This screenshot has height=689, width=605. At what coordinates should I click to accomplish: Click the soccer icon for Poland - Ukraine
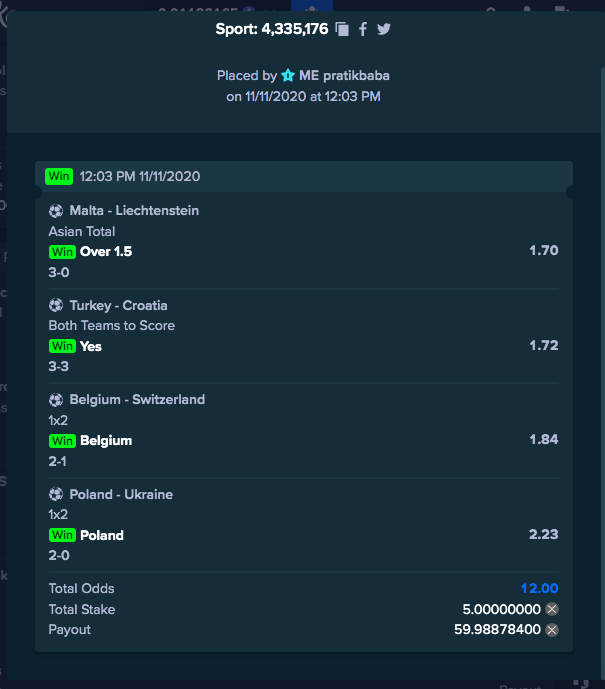[x=56, y=494]
